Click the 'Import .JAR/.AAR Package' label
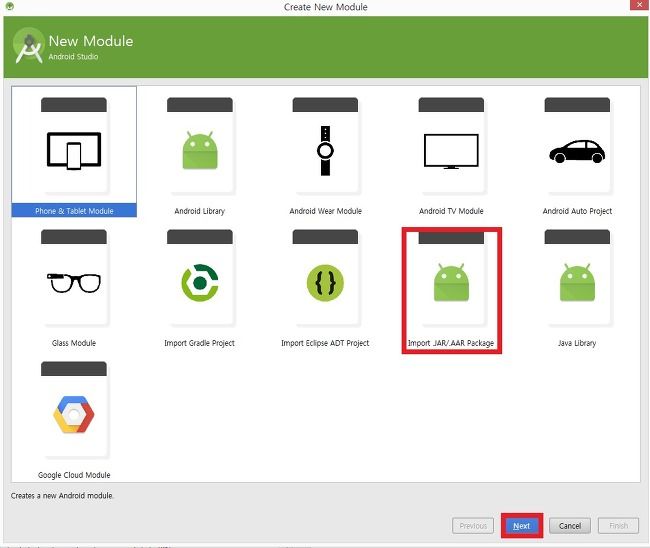Viewport: 650px width, 548px height. coord(451,343)
